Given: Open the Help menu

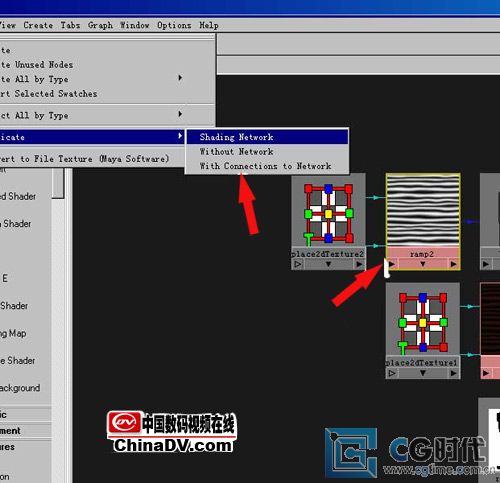Looking at the screenshot, I should tap(209, 25).
